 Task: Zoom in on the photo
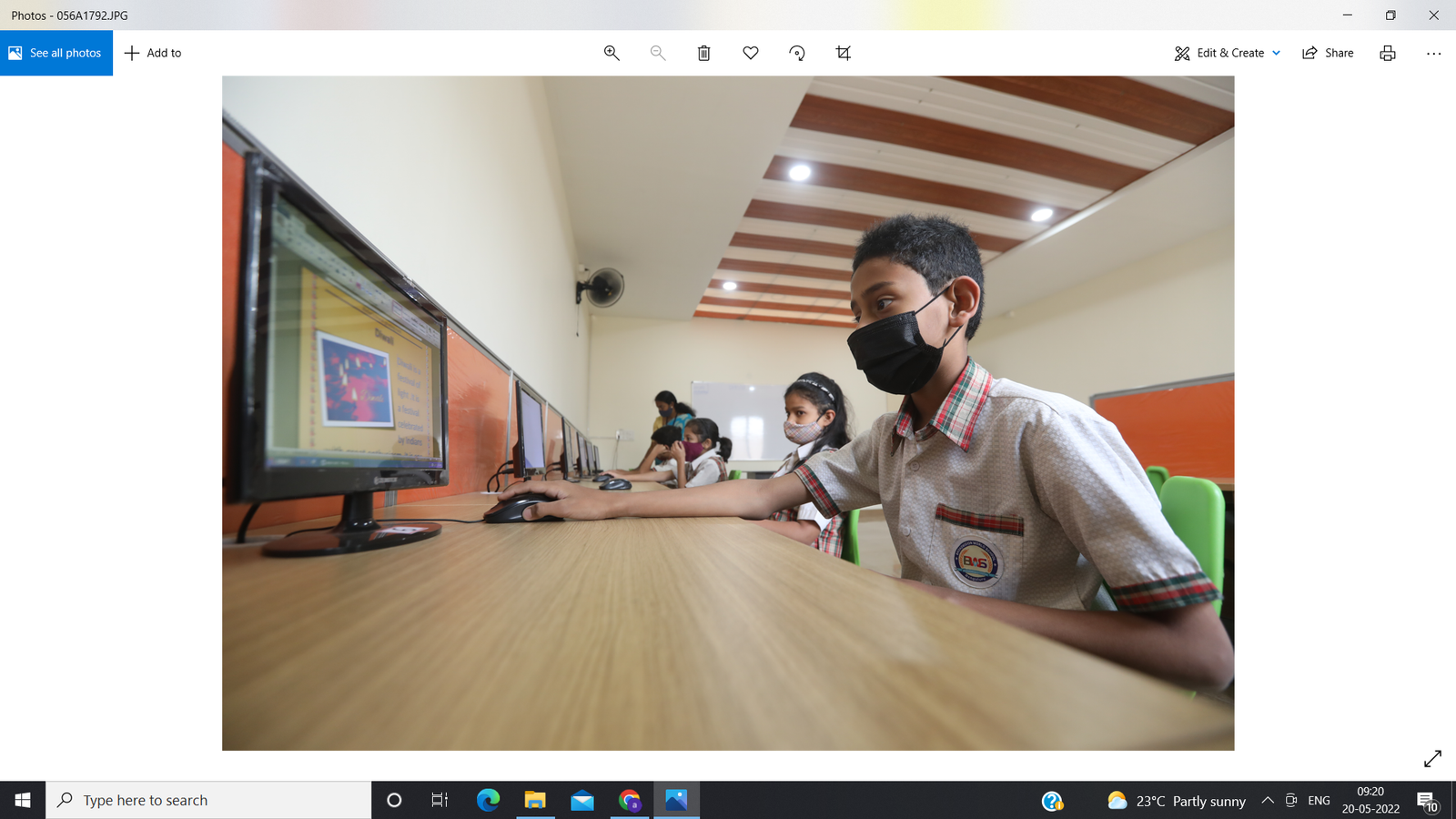pos(612,53)
